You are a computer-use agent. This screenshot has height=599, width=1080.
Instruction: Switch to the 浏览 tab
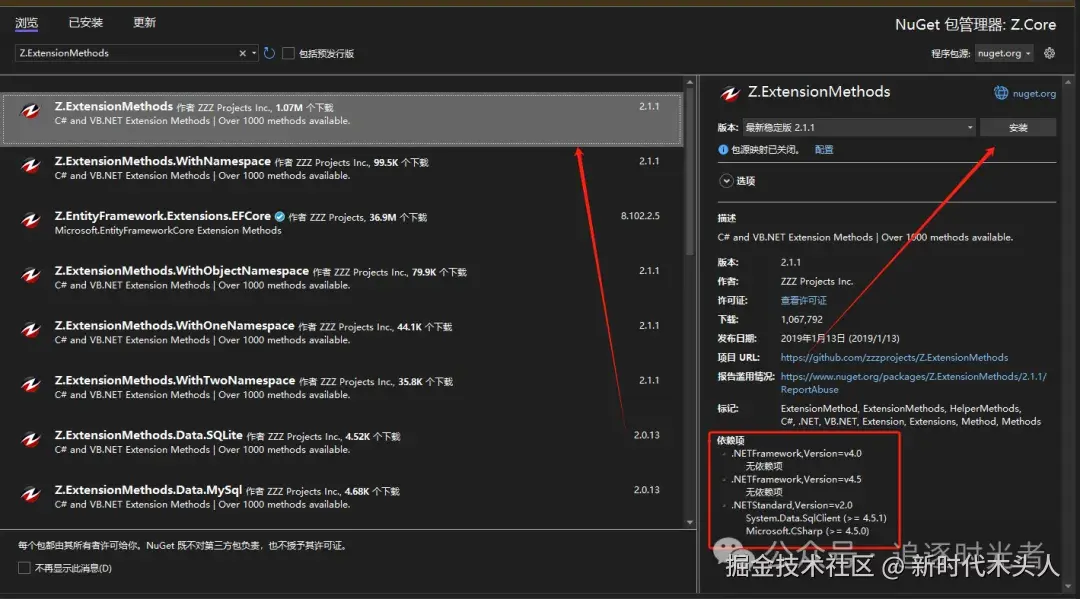click(x=26, y=23)
